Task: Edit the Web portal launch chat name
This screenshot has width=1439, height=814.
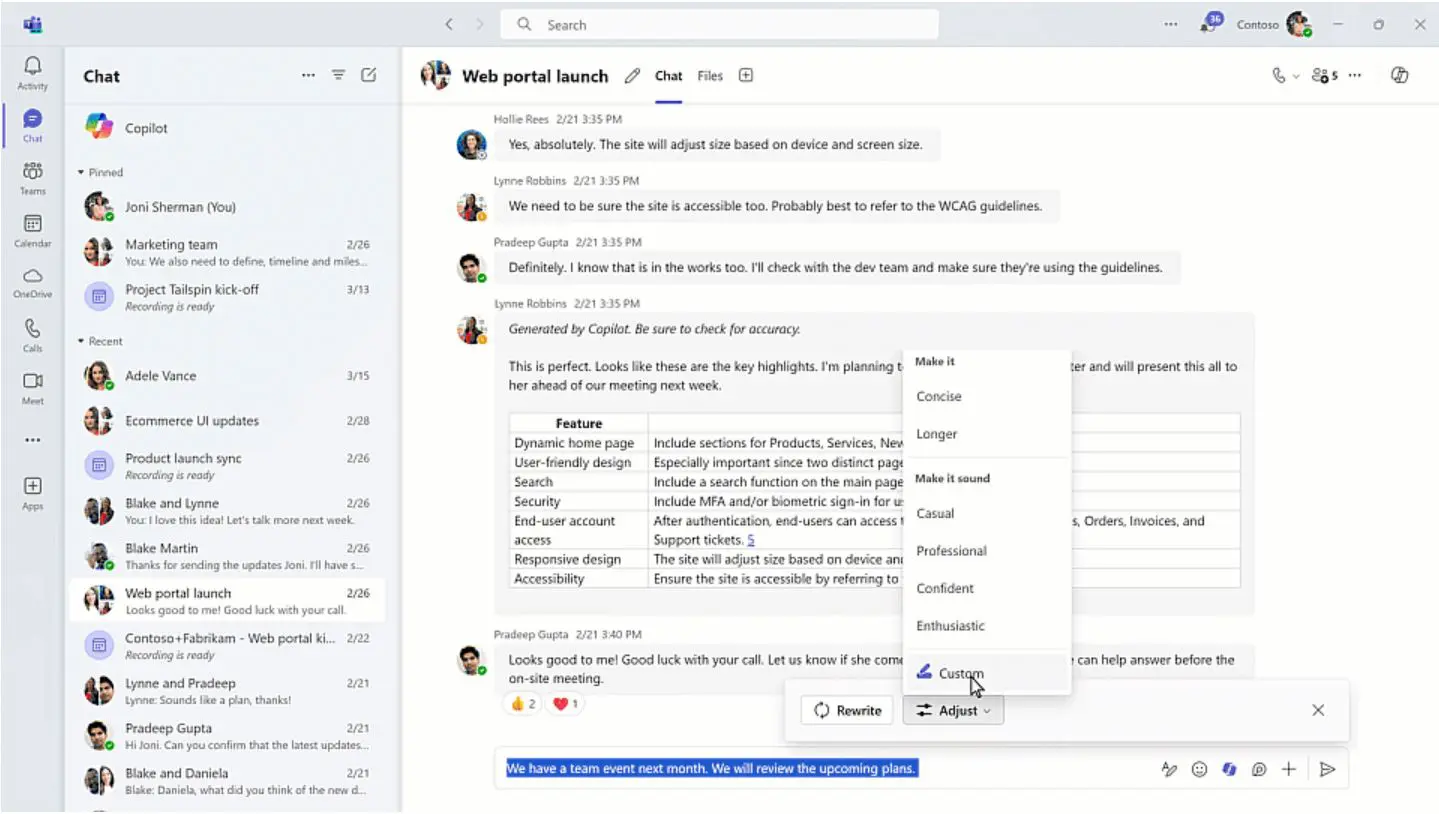Action: click(632, 76)
